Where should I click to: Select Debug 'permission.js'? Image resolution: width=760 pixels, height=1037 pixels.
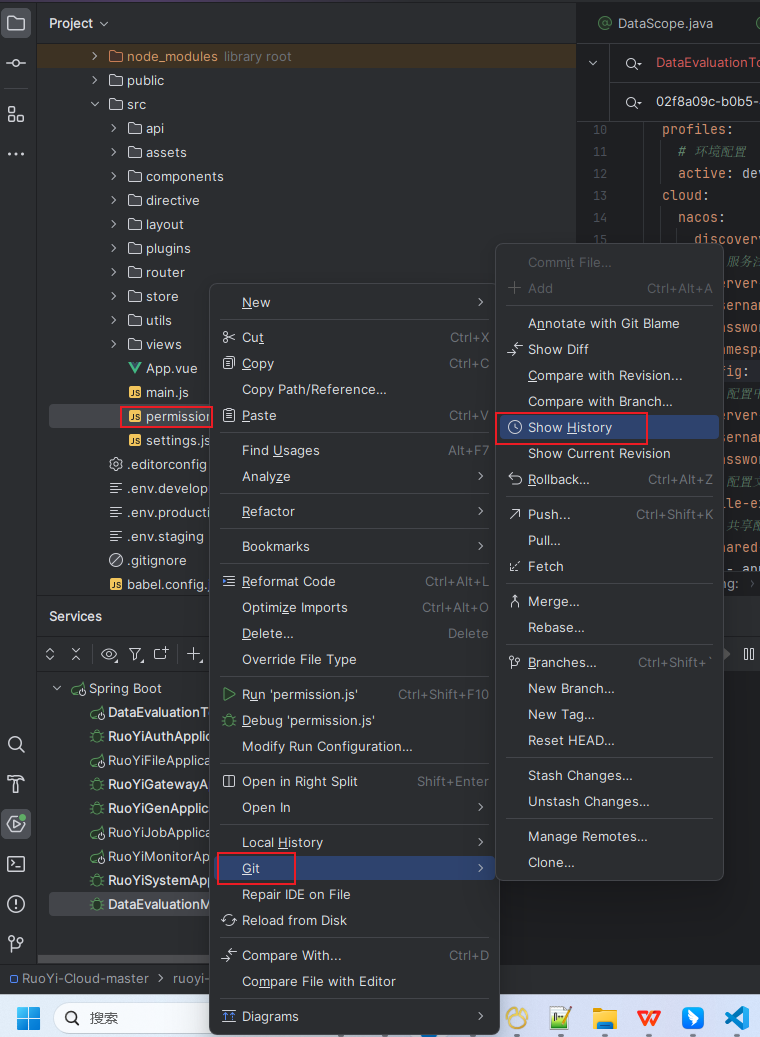coord(354,720)
